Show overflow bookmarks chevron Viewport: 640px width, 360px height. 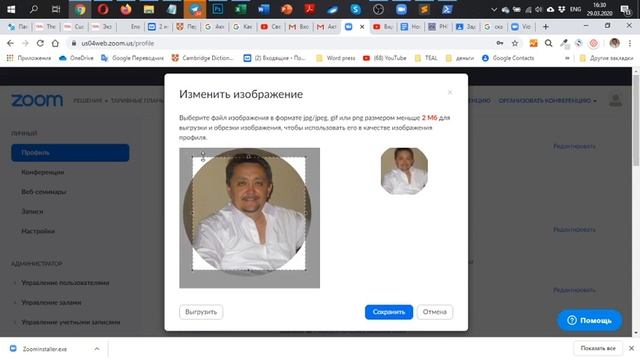pos(567,58)
